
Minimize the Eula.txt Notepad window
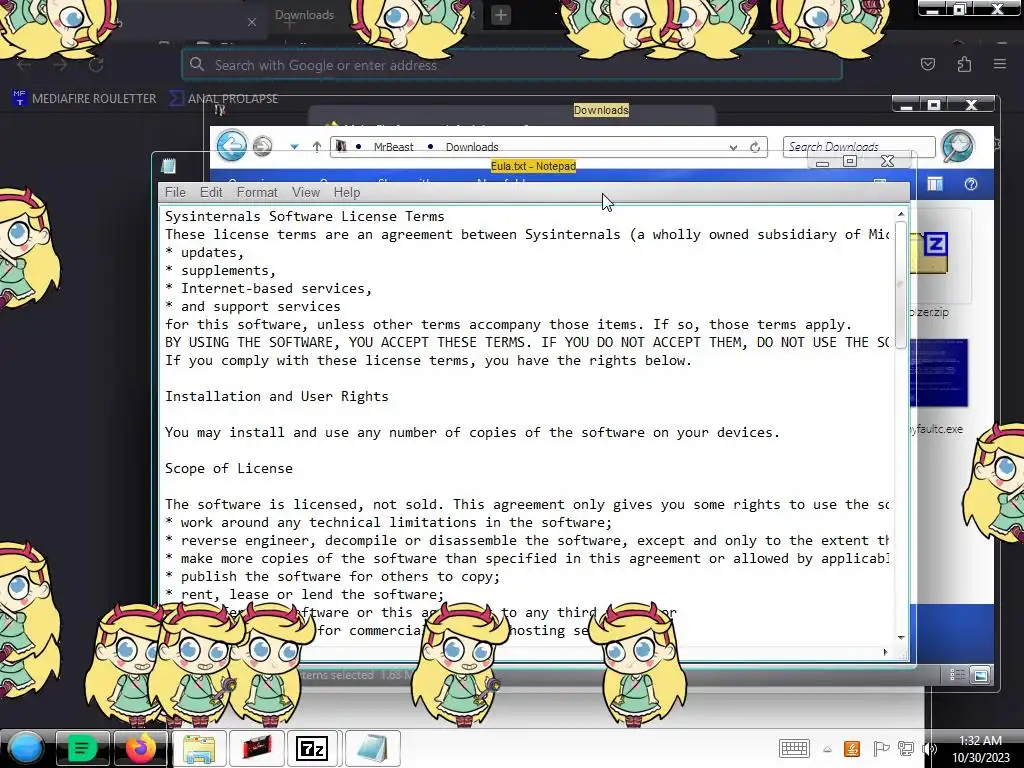click(x=823, y=162)
